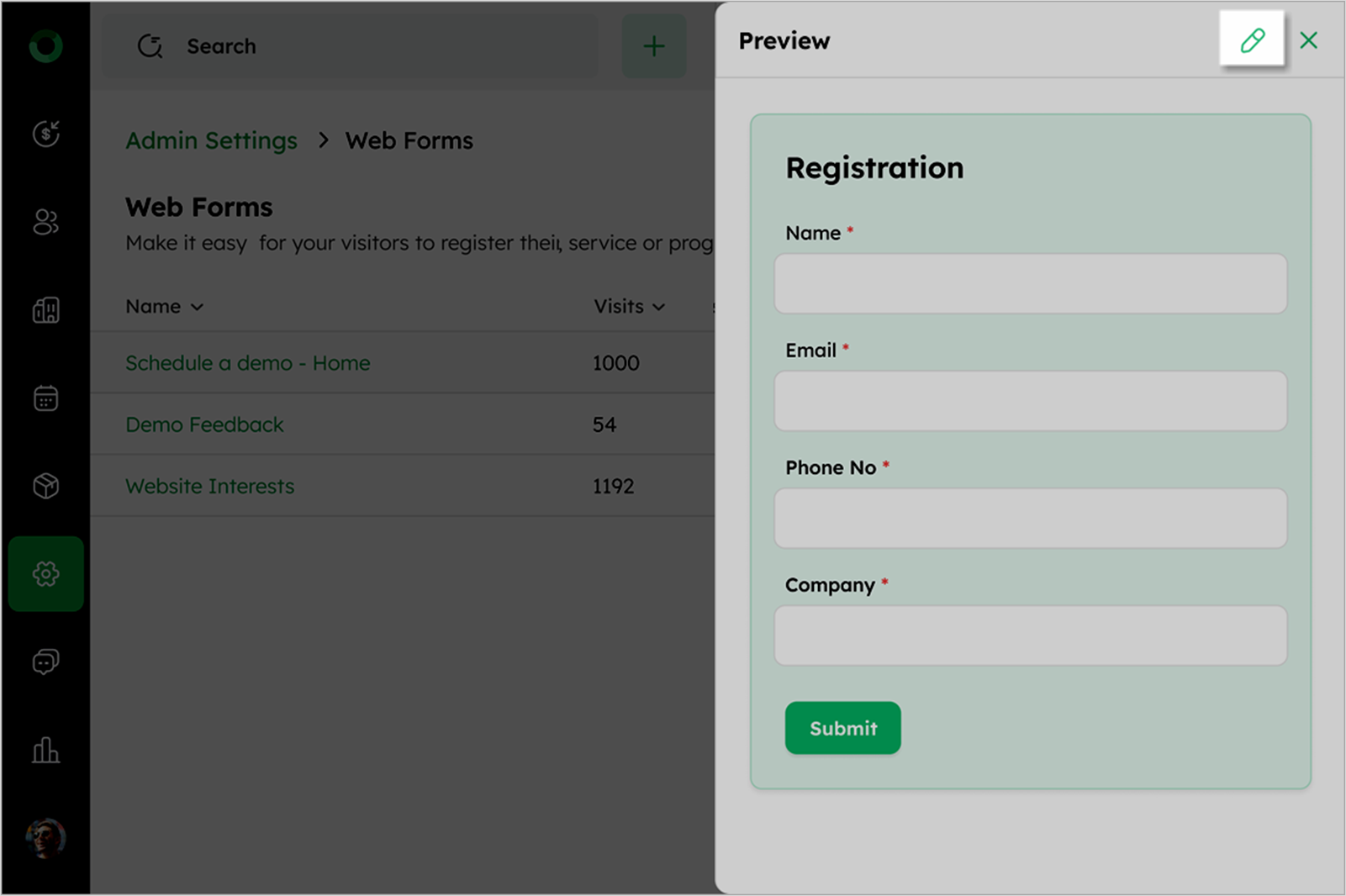The height and width of the screenshot is (896, 1346).
Task: Open the Demo Feedback form
Action: [204, 424]
